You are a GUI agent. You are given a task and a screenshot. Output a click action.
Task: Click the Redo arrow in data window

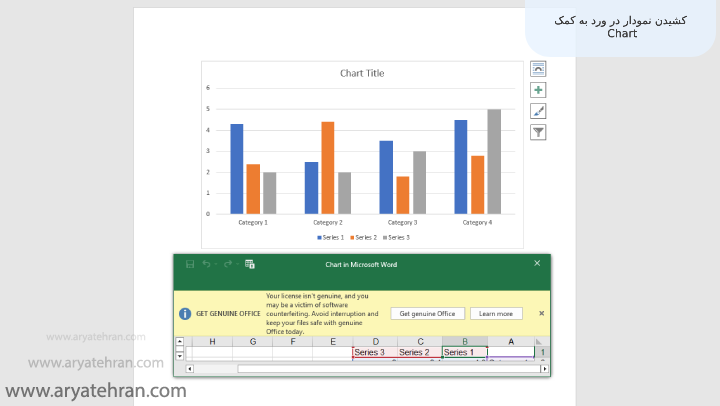click(x=227, y=264)
